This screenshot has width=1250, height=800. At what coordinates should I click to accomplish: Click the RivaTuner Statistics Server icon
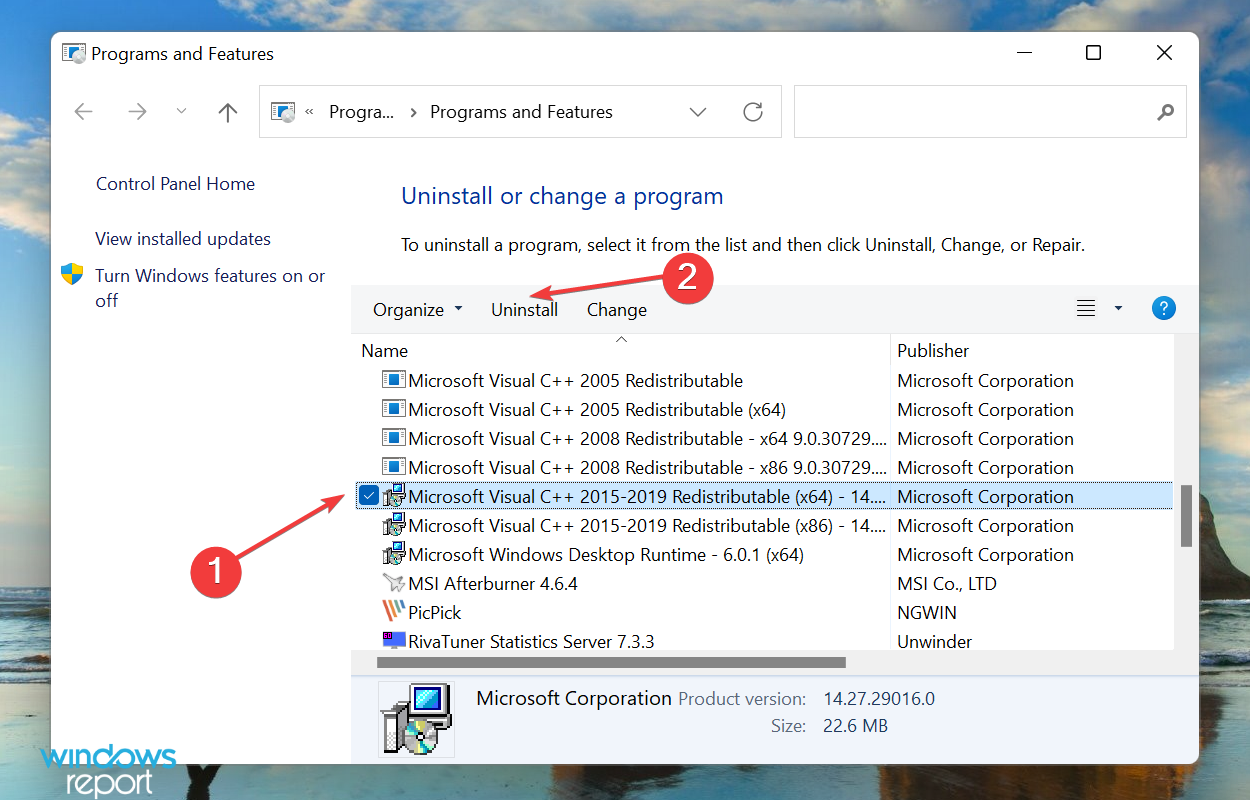(x=394, y=641)
